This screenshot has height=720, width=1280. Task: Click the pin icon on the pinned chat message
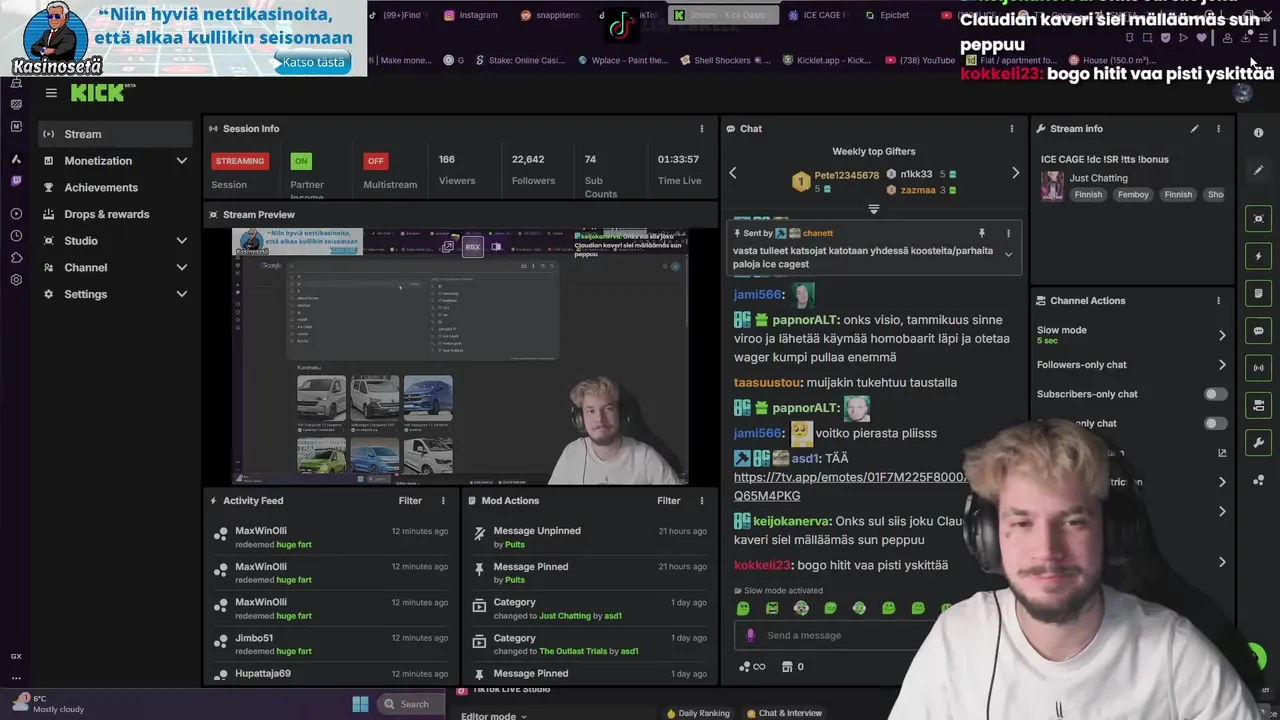point(981,233)
